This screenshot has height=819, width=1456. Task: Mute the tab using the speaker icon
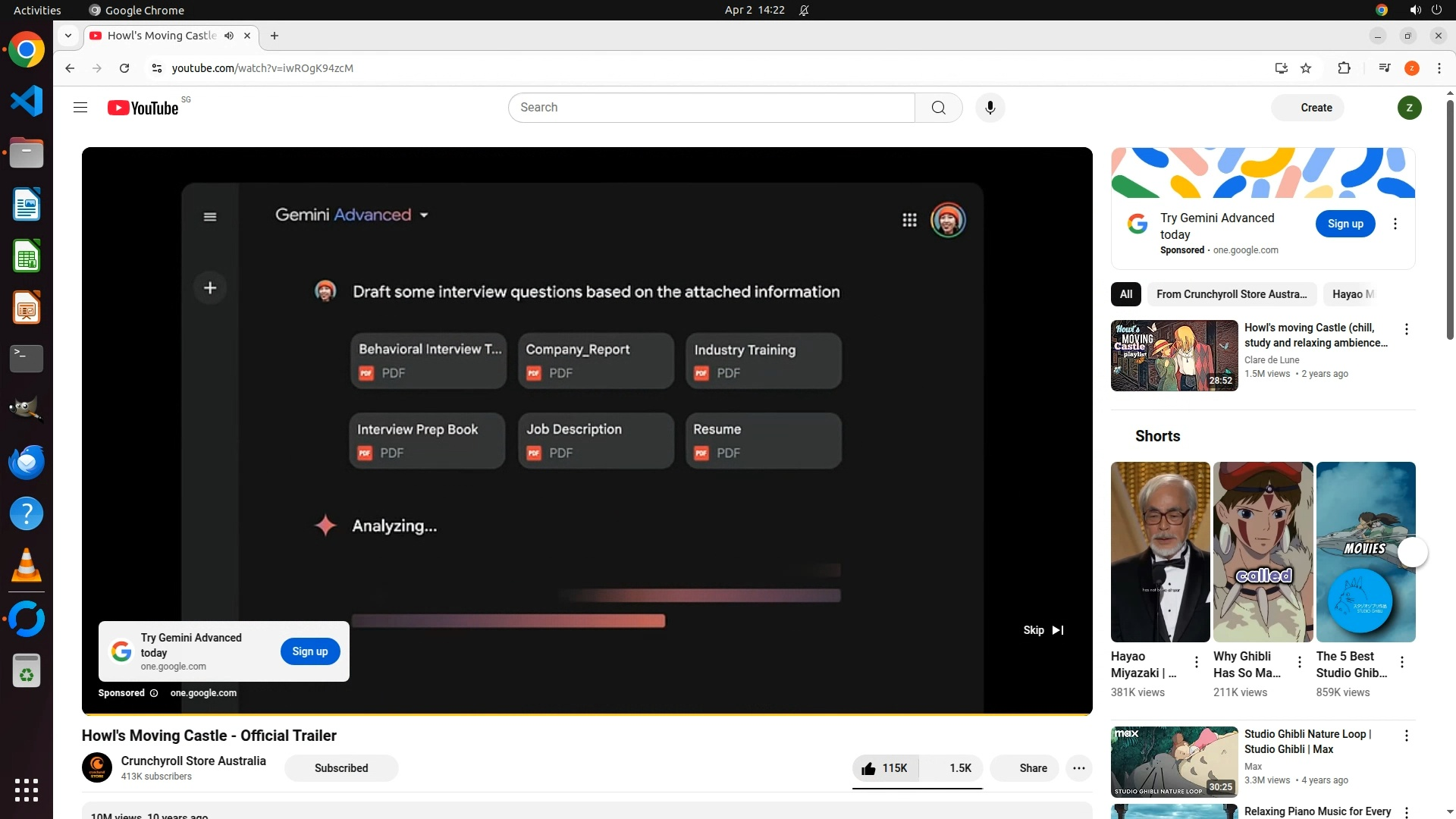click(229, 36)
